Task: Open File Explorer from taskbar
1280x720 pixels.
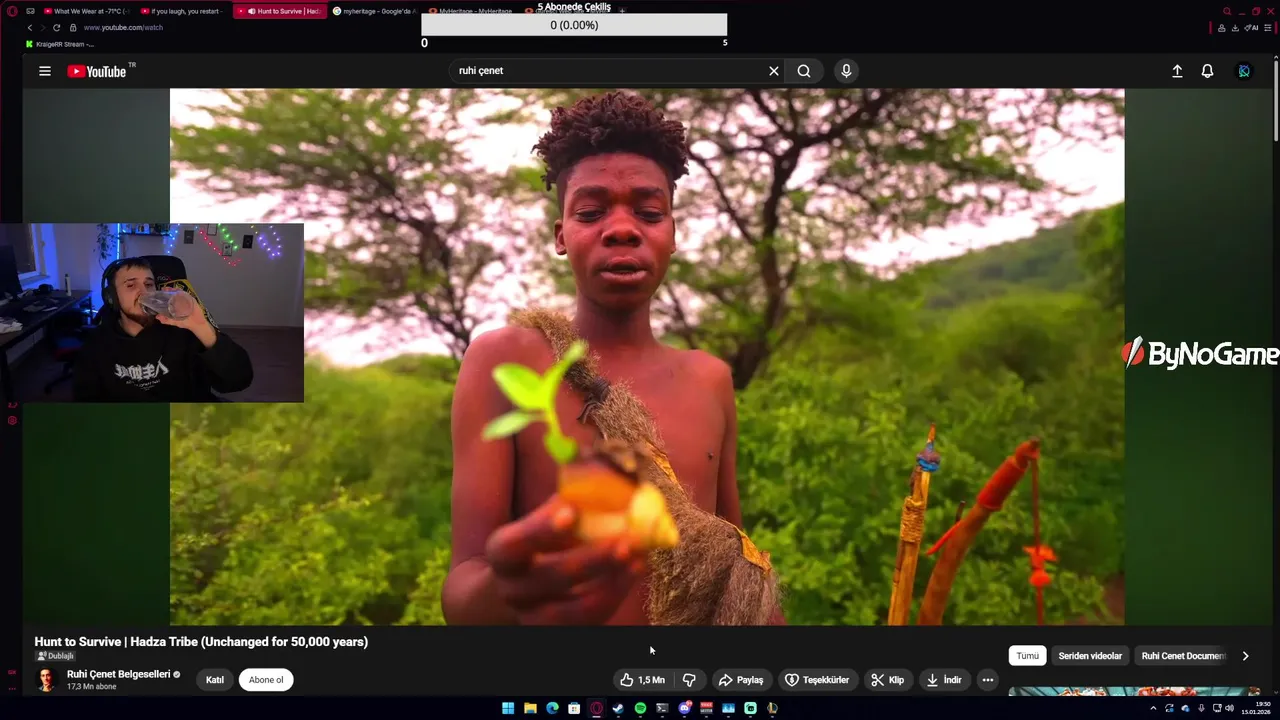Action: 530,708
